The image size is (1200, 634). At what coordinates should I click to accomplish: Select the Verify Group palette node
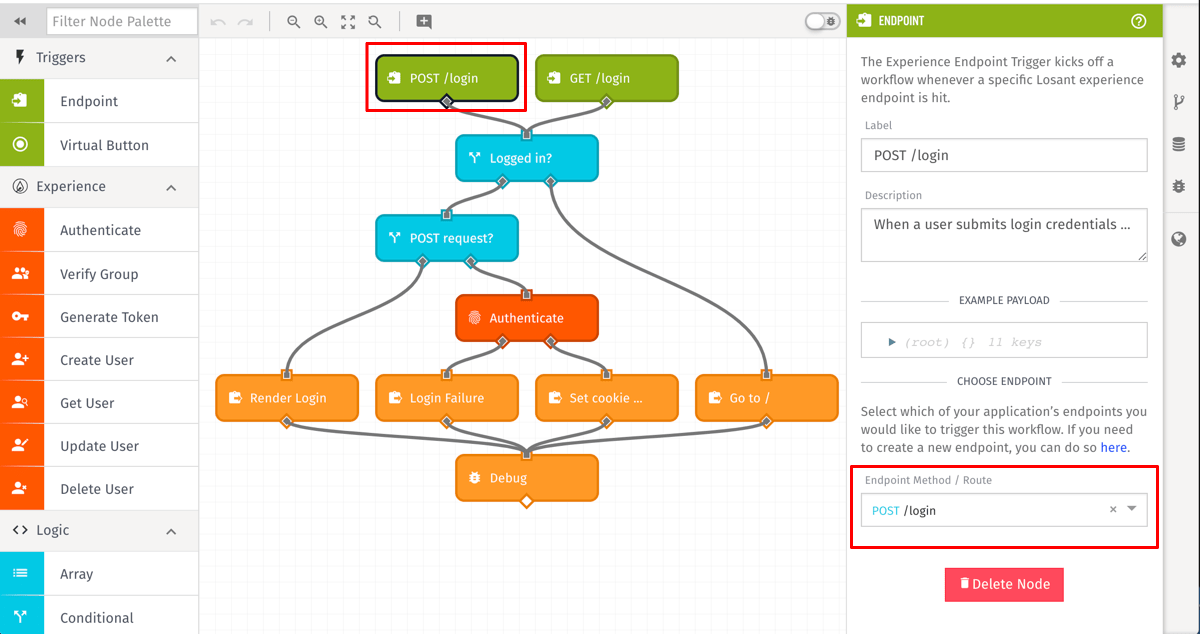click(99, 274)
